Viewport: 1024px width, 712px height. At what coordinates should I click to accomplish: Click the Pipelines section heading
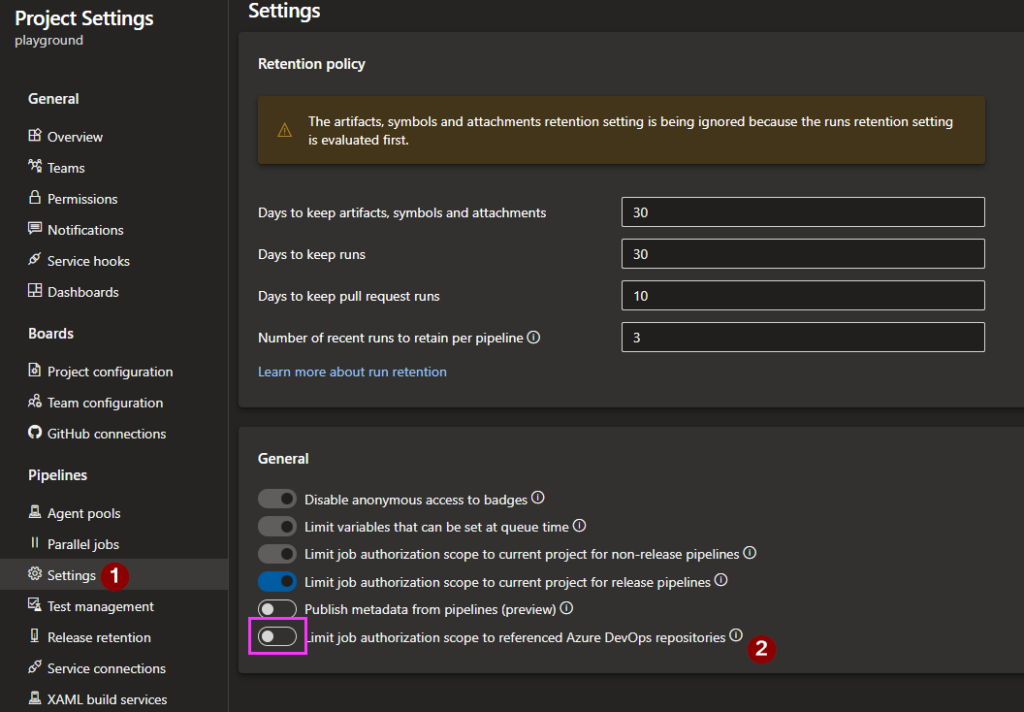pos(57,476)
